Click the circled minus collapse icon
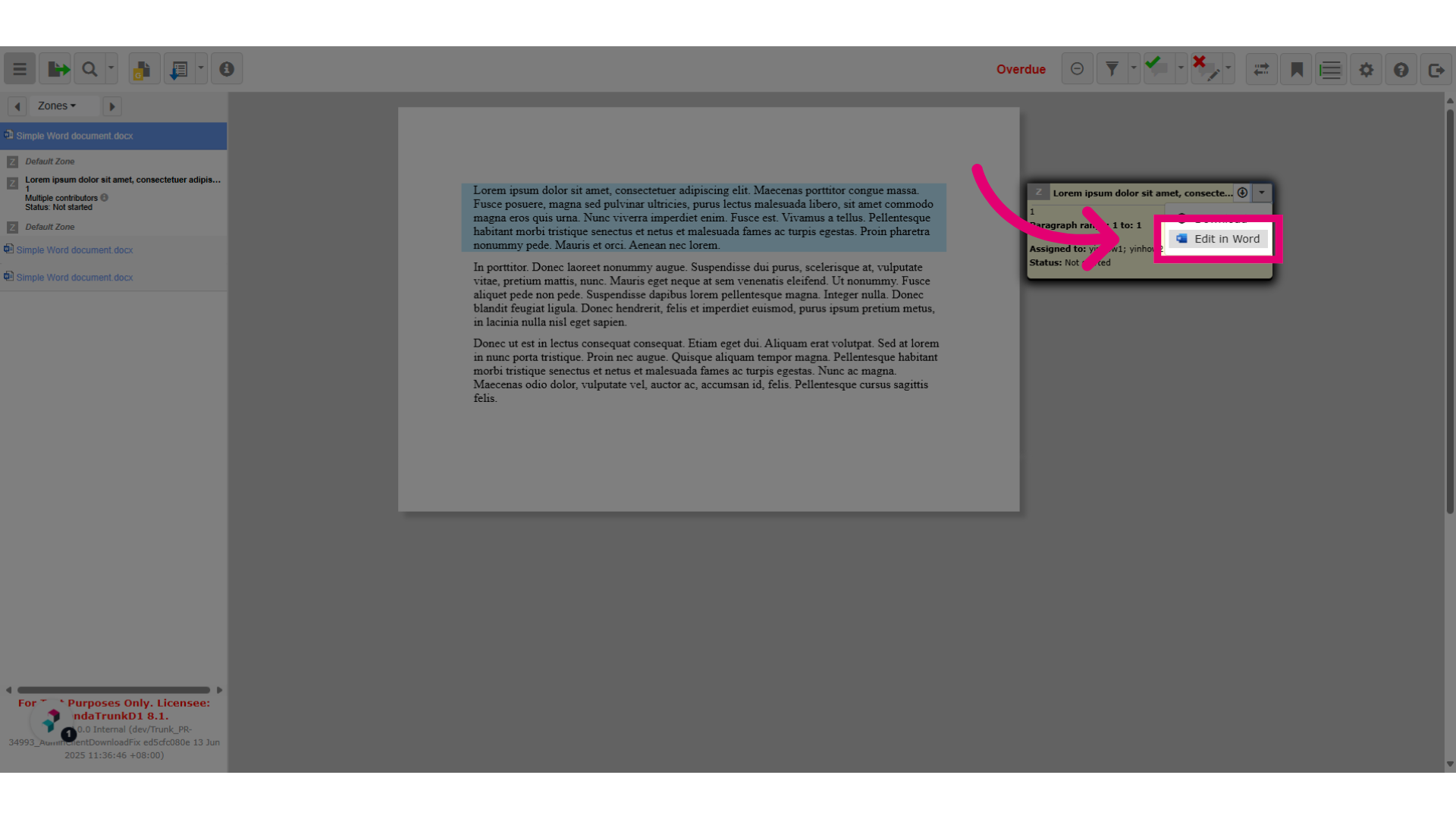This screenshot has height=819, width=1456. tap(1077, 69)
